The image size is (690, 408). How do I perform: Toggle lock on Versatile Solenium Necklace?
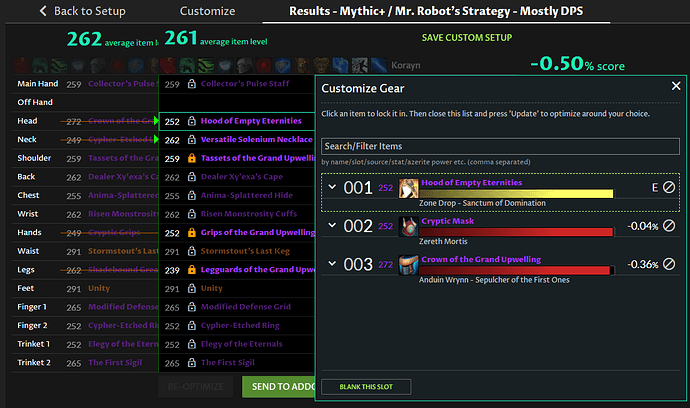pyautogui.click(x=191, y=140)
